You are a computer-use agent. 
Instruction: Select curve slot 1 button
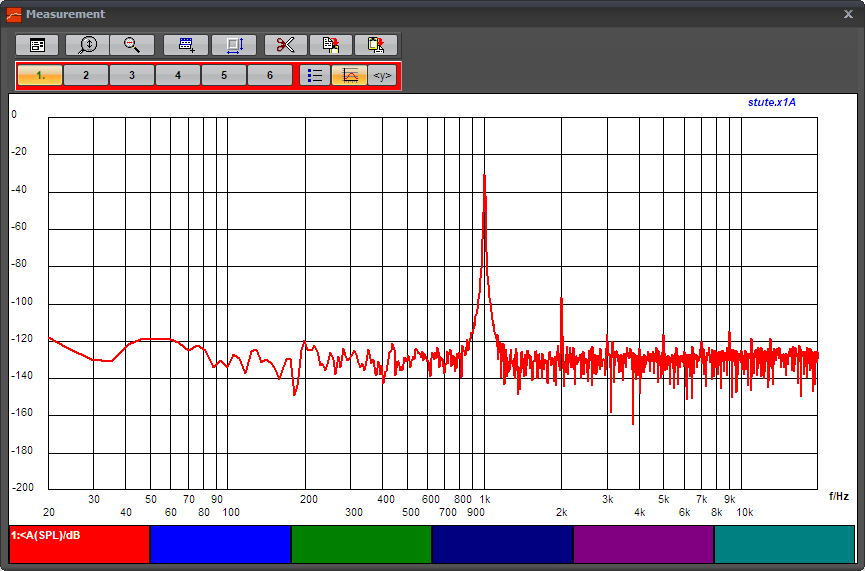pos(40,75)
